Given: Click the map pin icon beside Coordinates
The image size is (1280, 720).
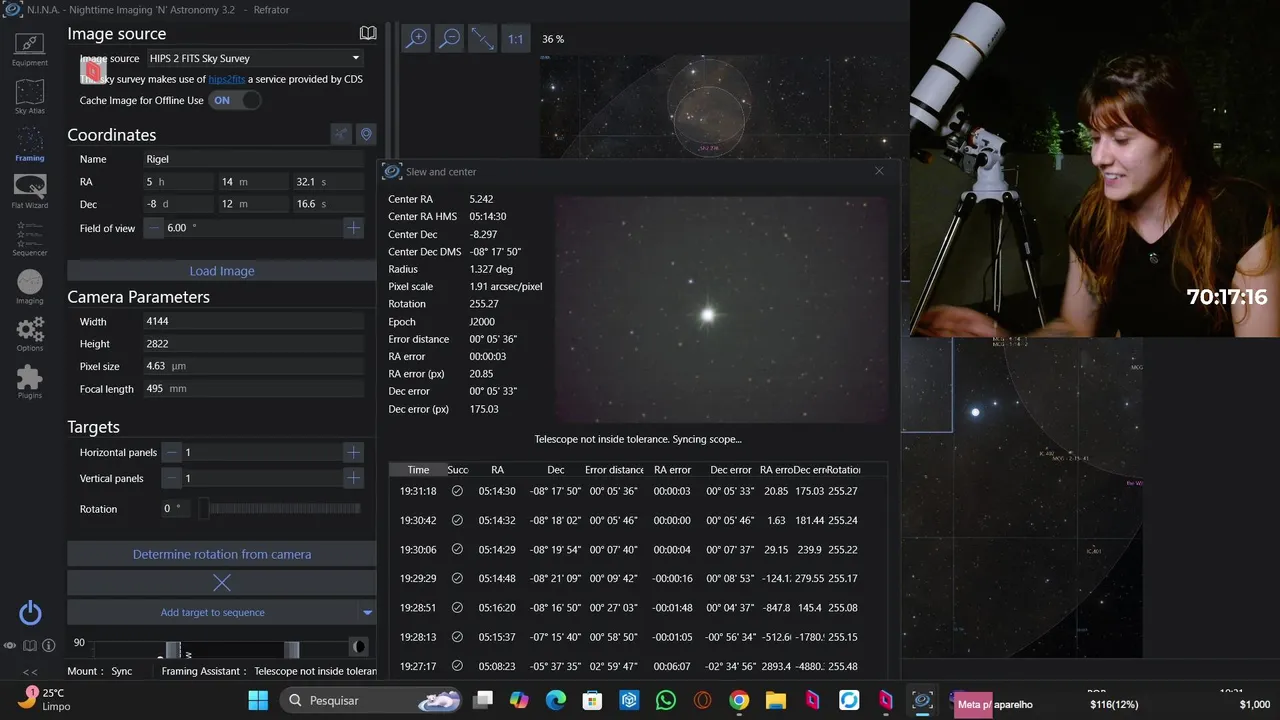Looking at the screenshot, I should 366,134.
